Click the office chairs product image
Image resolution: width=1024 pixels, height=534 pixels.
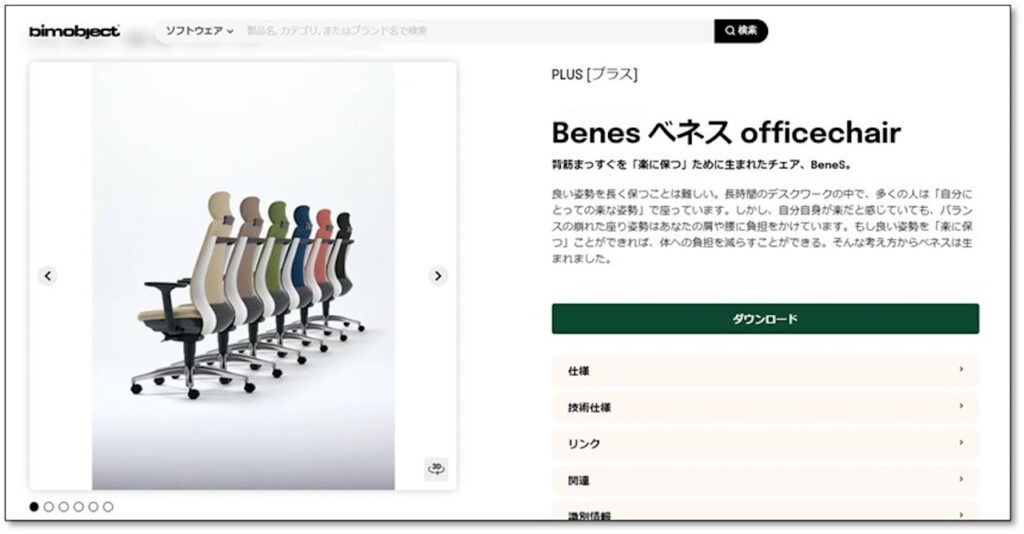243,276
